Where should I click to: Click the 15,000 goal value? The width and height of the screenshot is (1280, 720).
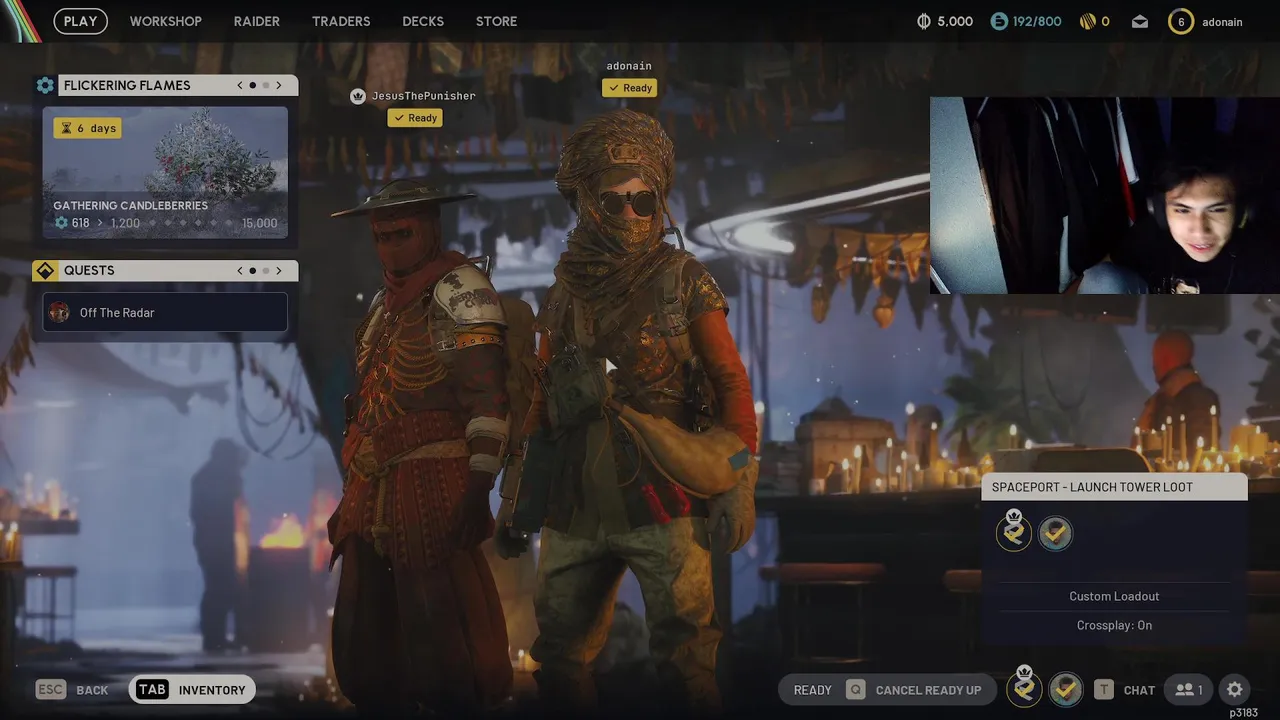[x=260, y=223]
